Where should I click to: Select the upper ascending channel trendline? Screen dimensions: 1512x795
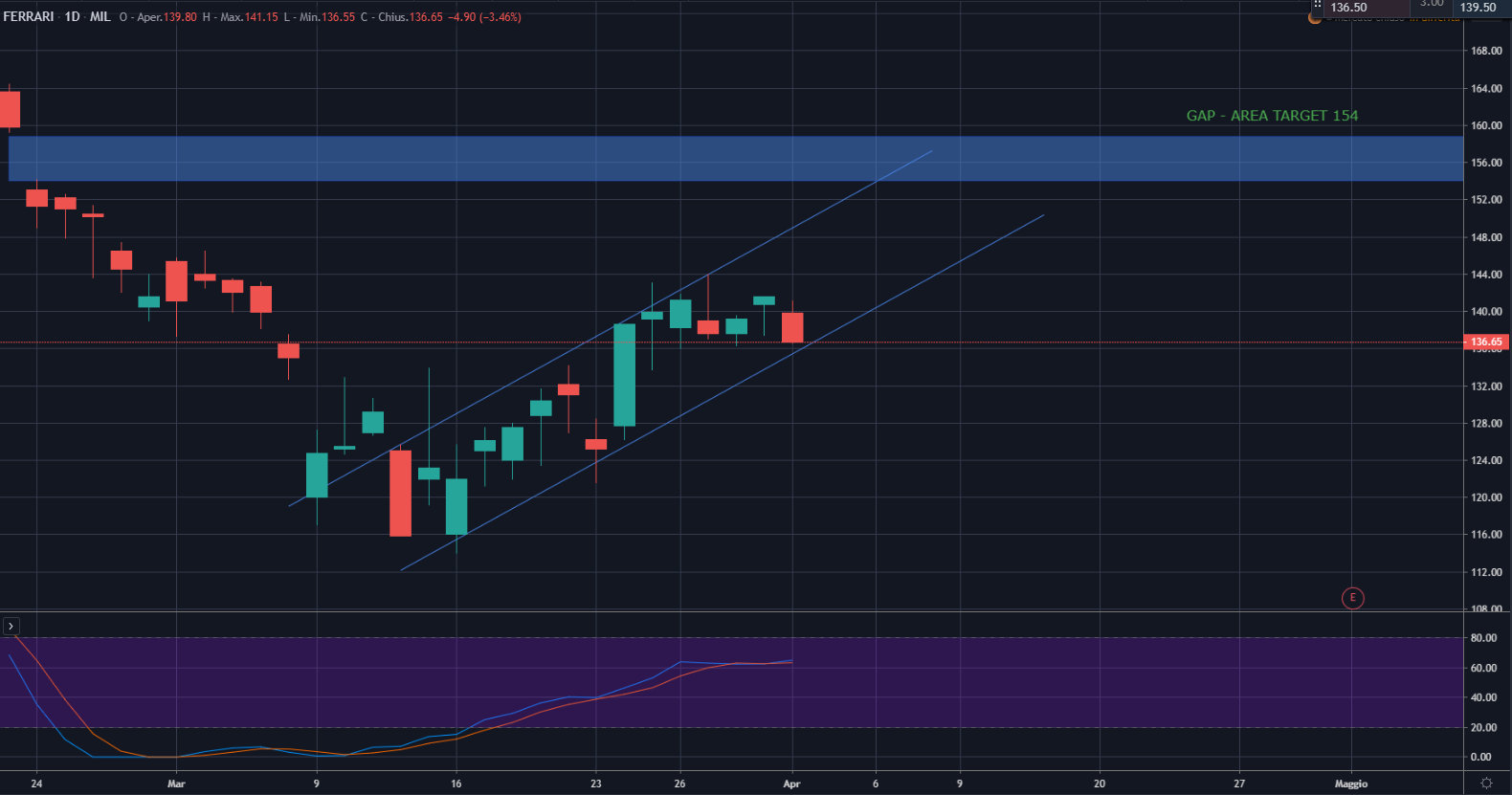(x=612, y=327)
